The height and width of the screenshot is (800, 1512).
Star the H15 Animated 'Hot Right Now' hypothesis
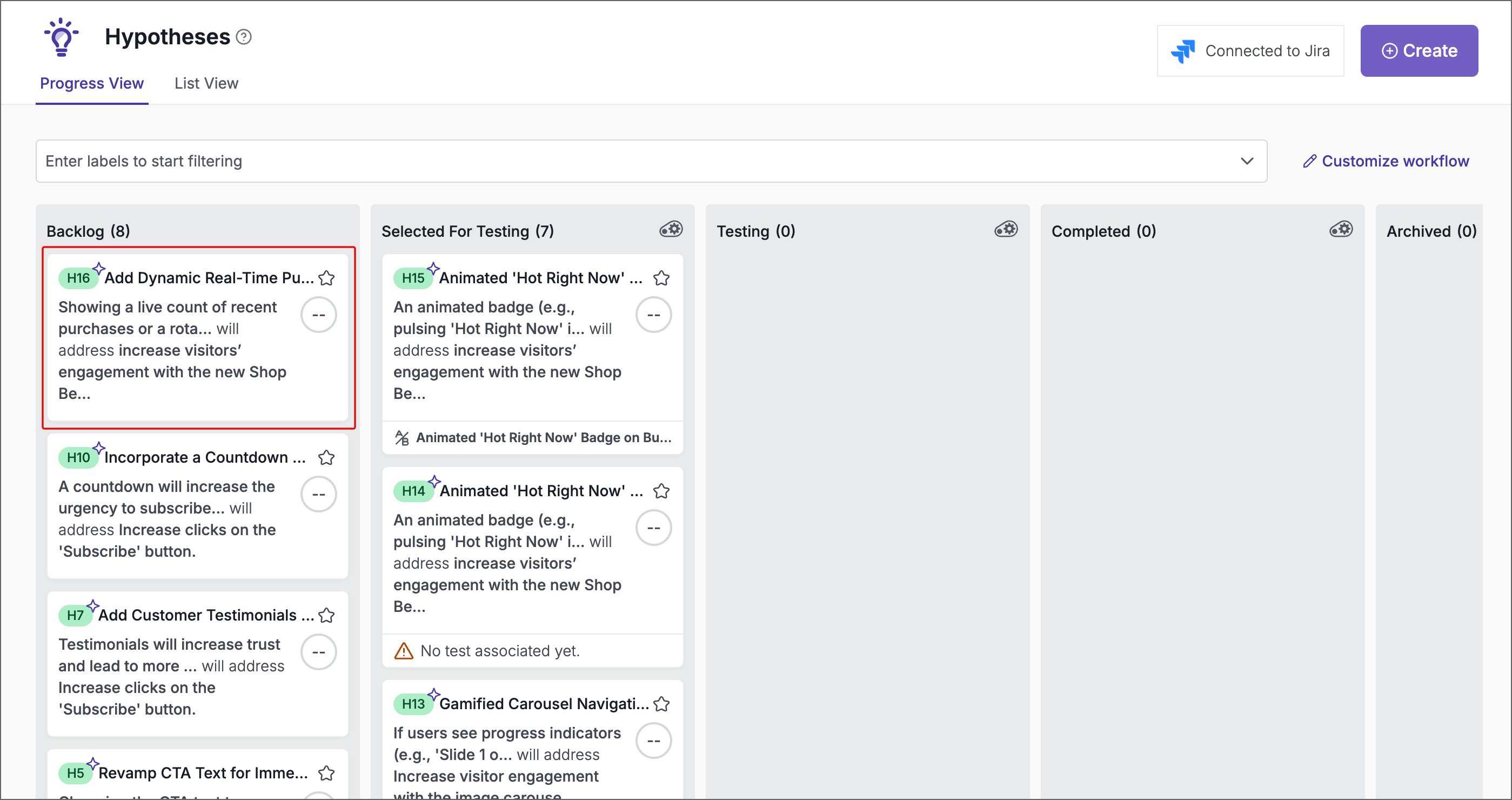coord(661,278)
